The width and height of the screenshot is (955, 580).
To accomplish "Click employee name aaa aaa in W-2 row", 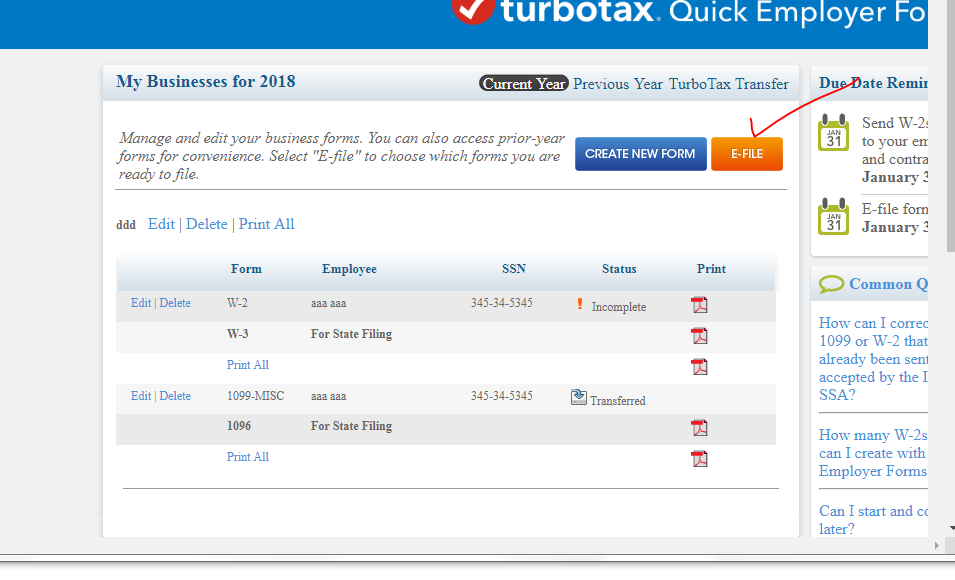I will (328, 303).
